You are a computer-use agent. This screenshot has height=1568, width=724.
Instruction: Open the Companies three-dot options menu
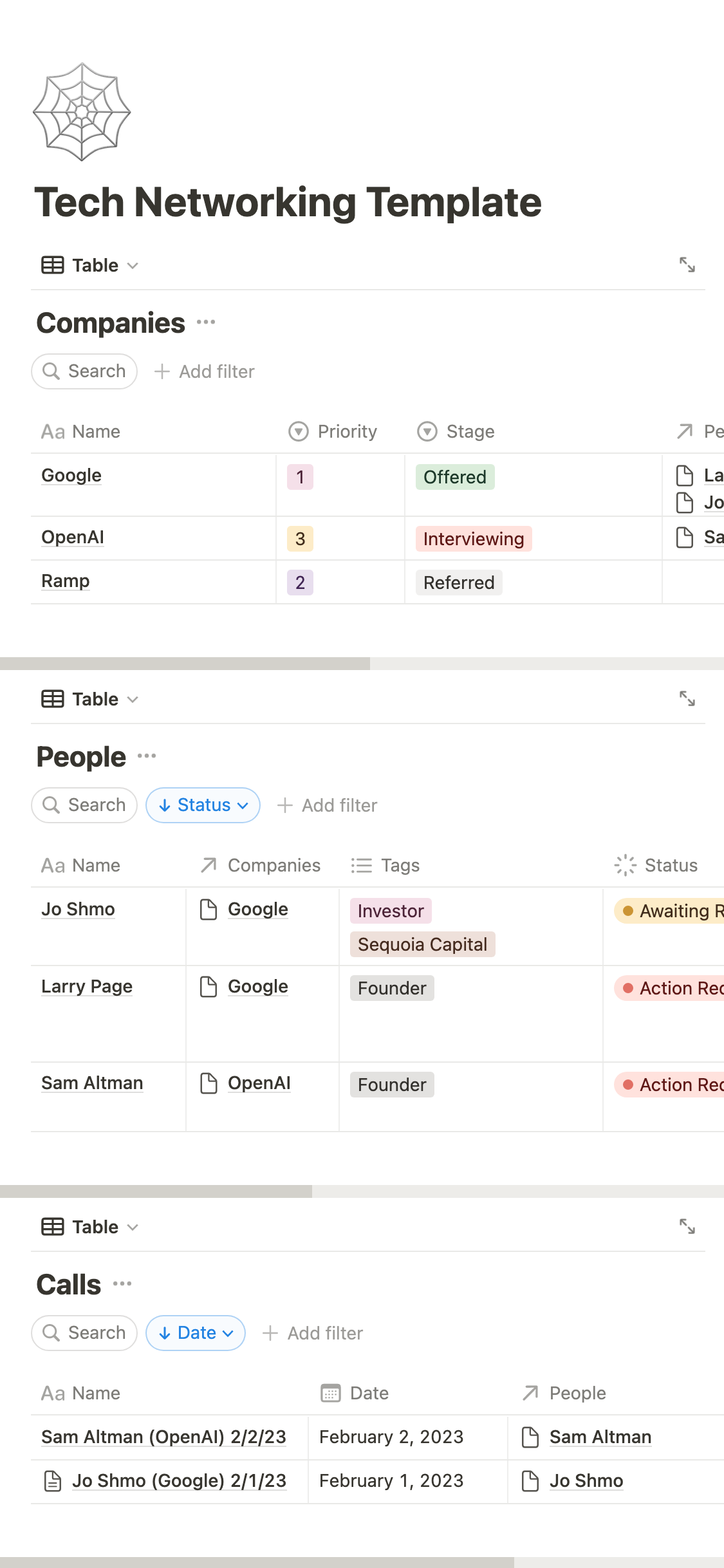pyautogui.click(x=206, y=322)
